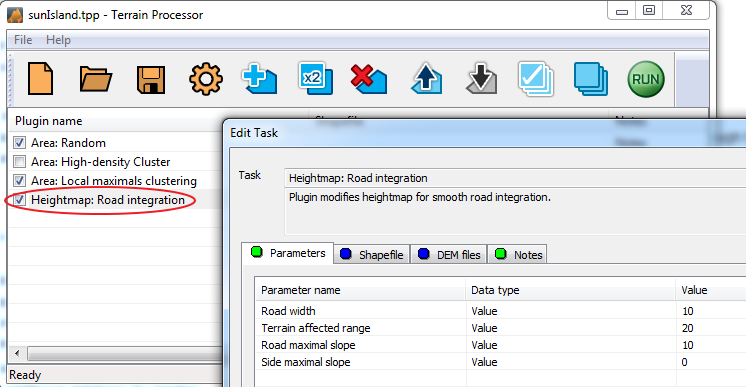Select Area: Local maximals clustering row
Screen dimensions: 746x387
(116, 180)
